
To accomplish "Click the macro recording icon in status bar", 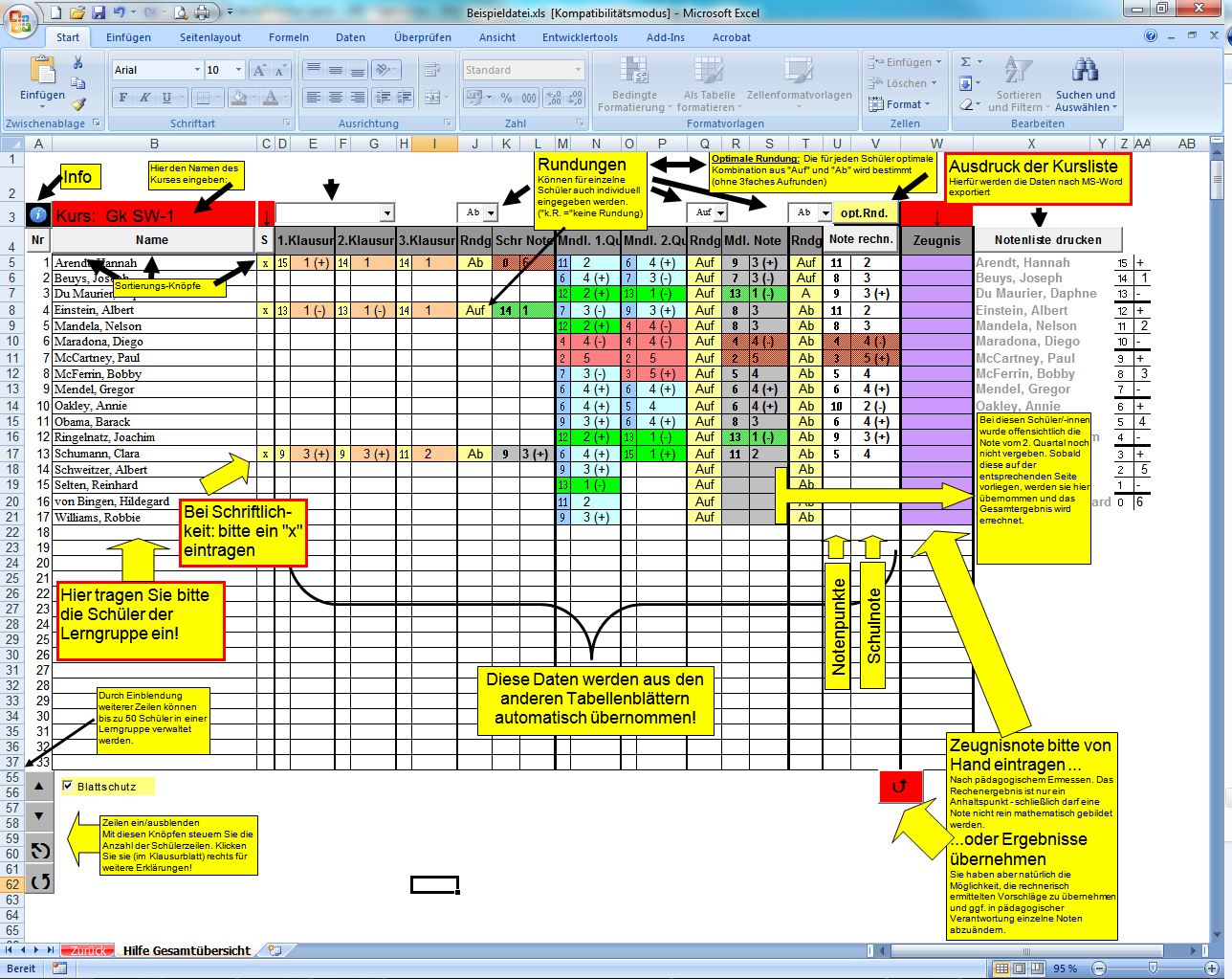I will coord(59,968).
